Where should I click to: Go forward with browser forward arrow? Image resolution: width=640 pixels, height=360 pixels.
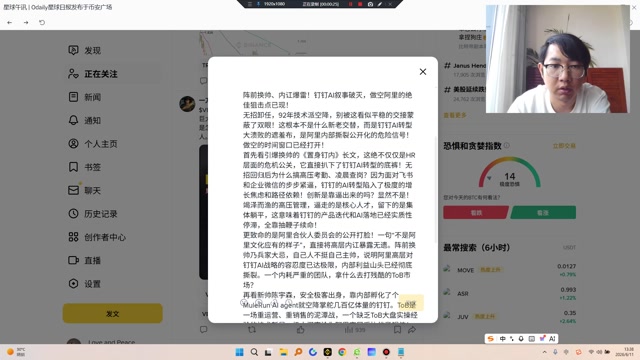pos(26,22)
